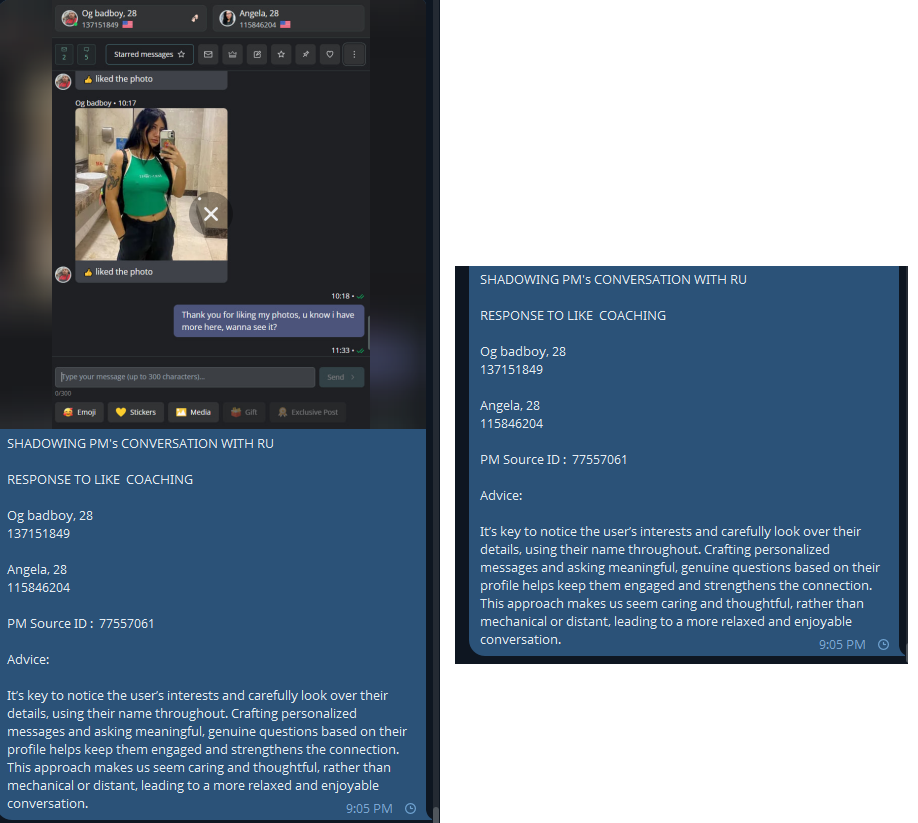Click 'PM Source ID : 77557061' in right message
918x823 pixels.
coord(554,459)
